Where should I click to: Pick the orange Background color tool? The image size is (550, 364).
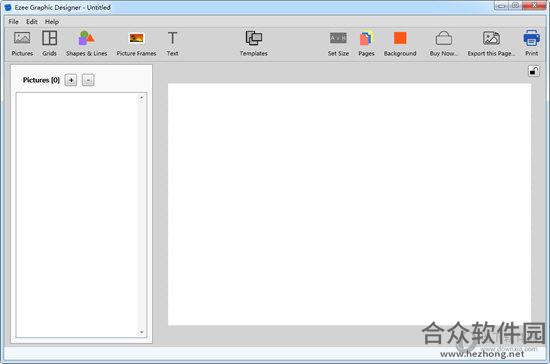coord(400,43)
